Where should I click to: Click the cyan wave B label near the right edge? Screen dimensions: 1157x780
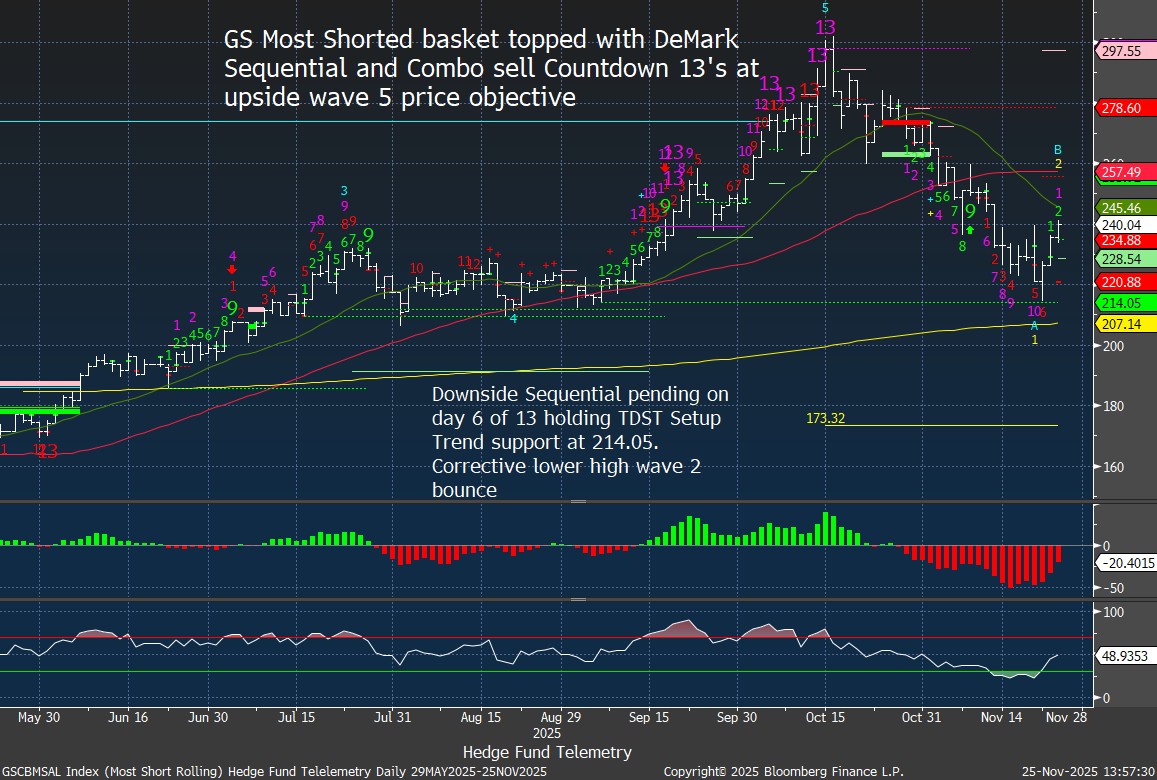click(1059, 149)
